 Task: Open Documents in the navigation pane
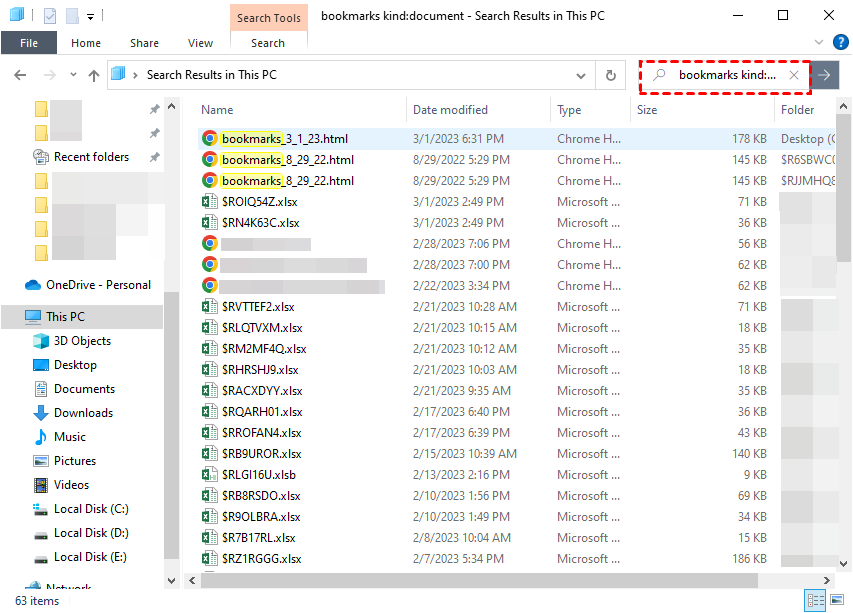click(x=84, y=389)
